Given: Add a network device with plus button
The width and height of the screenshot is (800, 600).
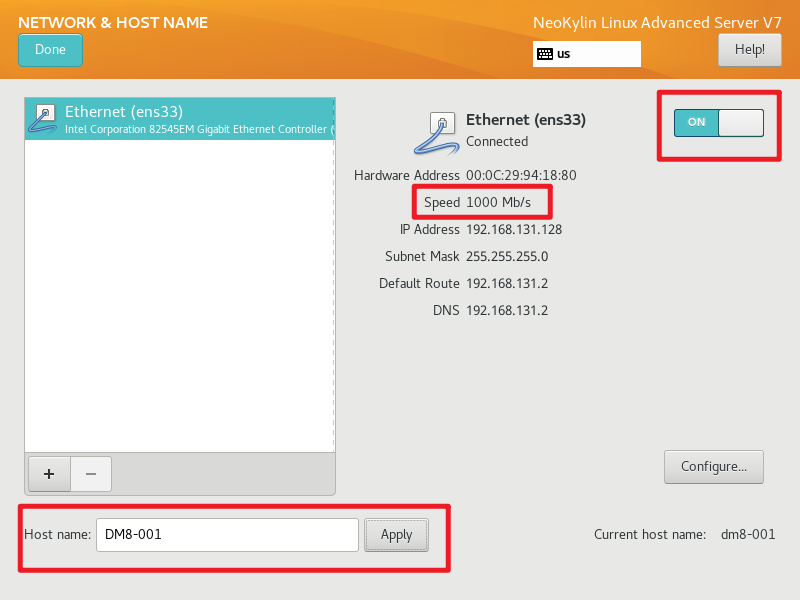Looking at the screenshot, I should (x=49, y=474).
